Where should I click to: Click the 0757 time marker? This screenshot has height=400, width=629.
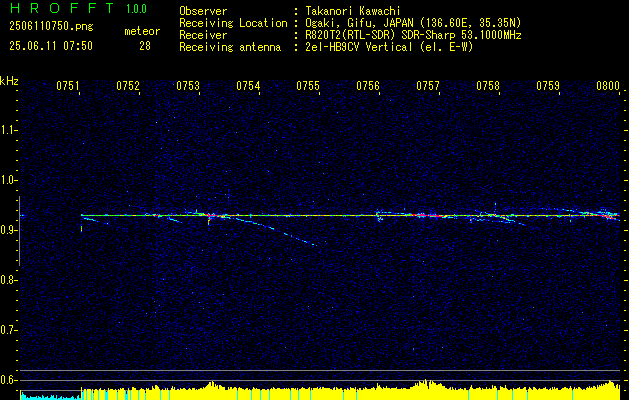coord(428,86)
